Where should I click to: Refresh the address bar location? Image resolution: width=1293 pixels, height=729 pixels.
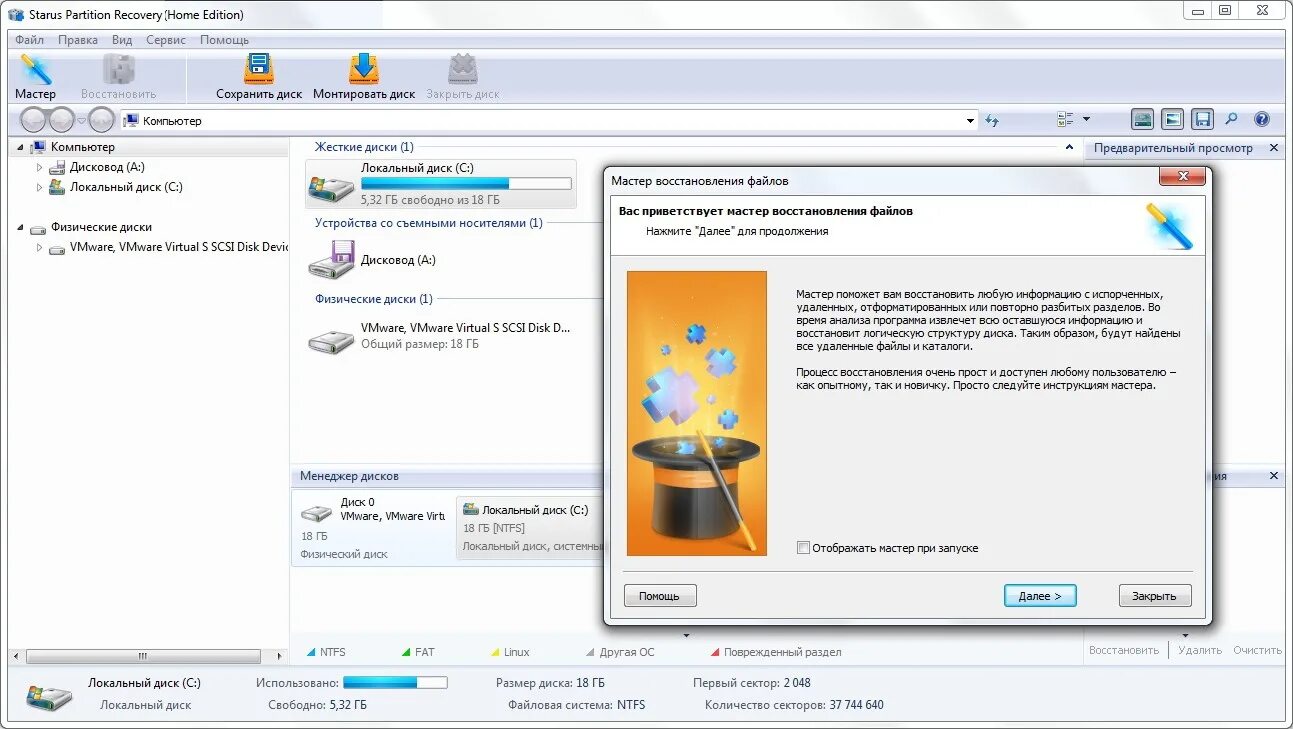point(992,120)
